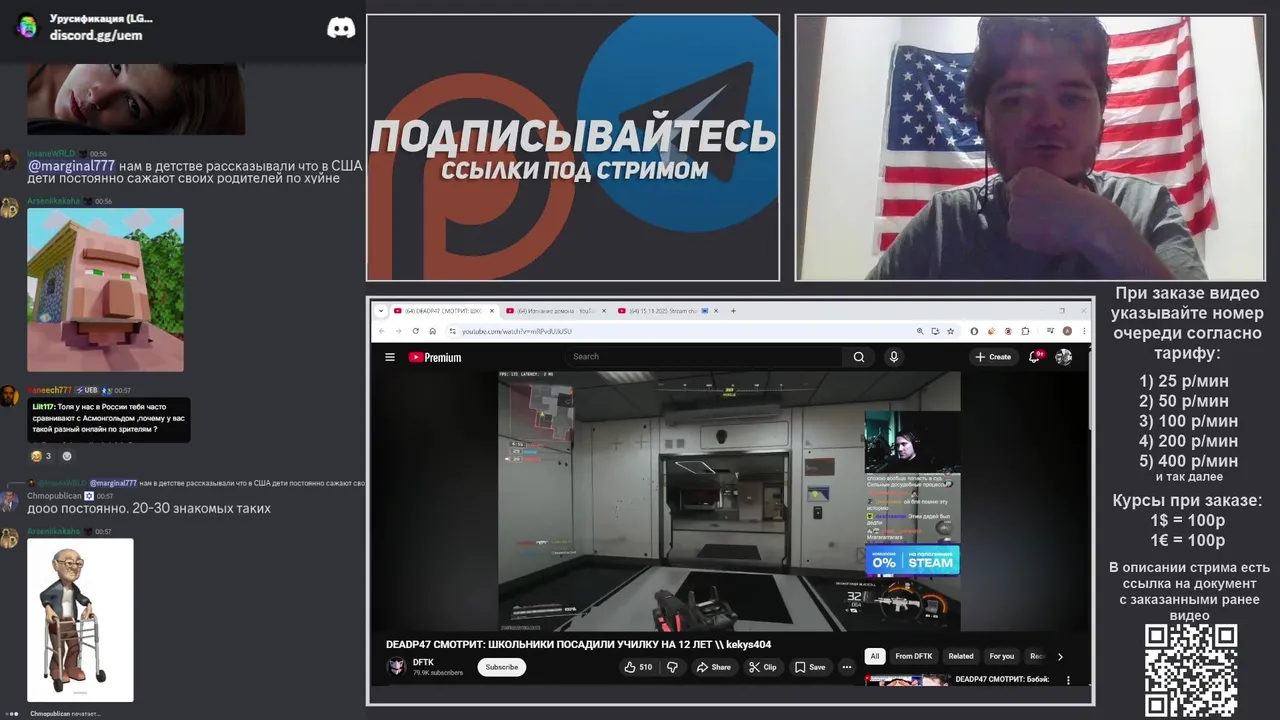Click the message "дооо постоянно. 20-30 знакомых таких"
1280x720 pixels.
149,508
